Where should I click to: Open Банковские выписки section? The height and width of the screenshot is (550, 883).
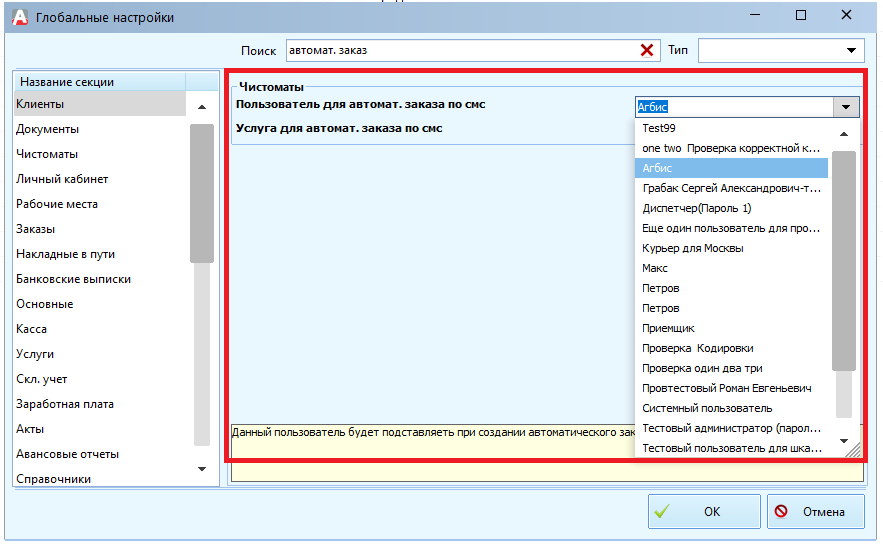(100, 279)
